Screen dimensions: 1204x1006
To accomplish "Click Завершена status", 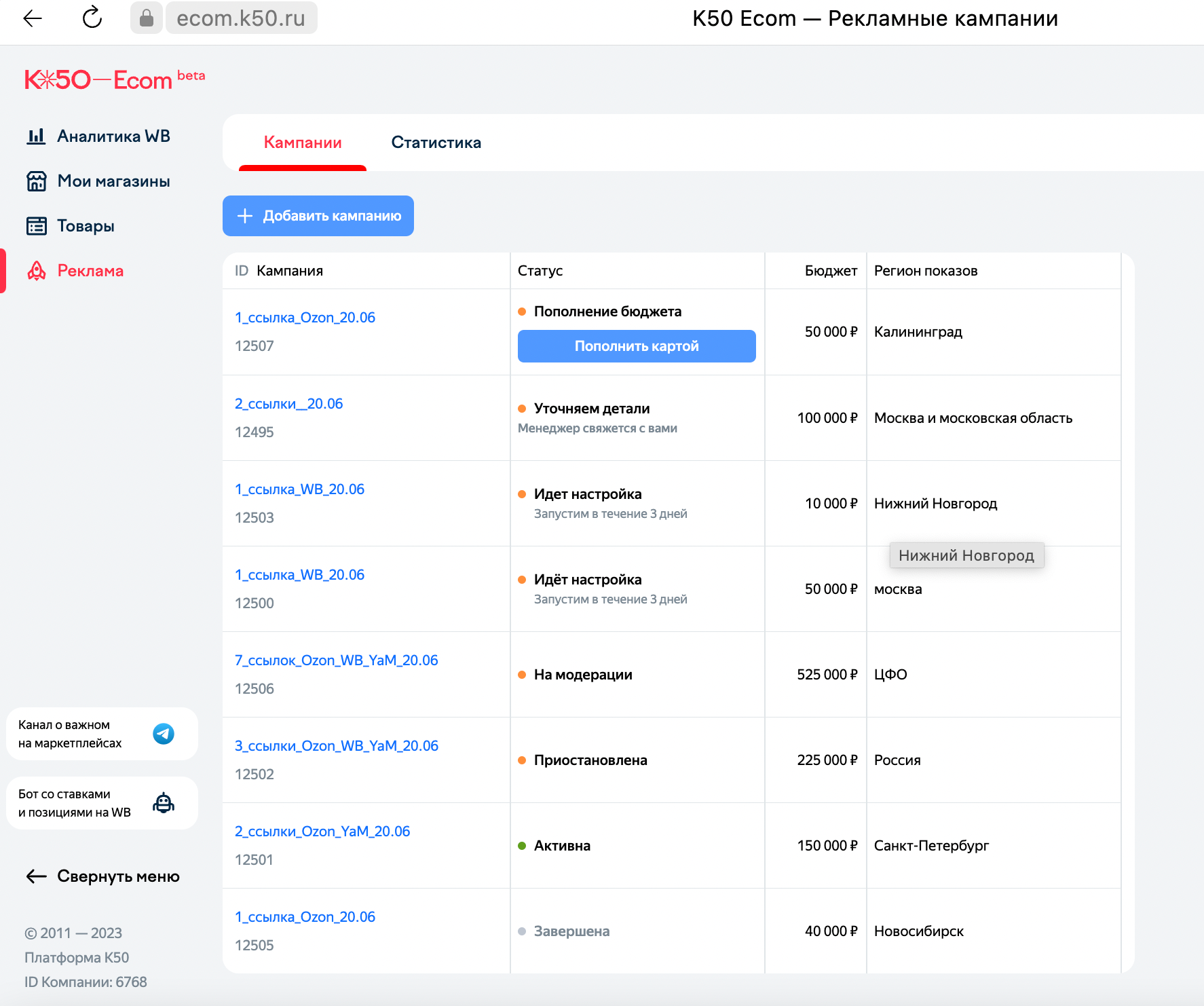I will click(x=571, y=931).
